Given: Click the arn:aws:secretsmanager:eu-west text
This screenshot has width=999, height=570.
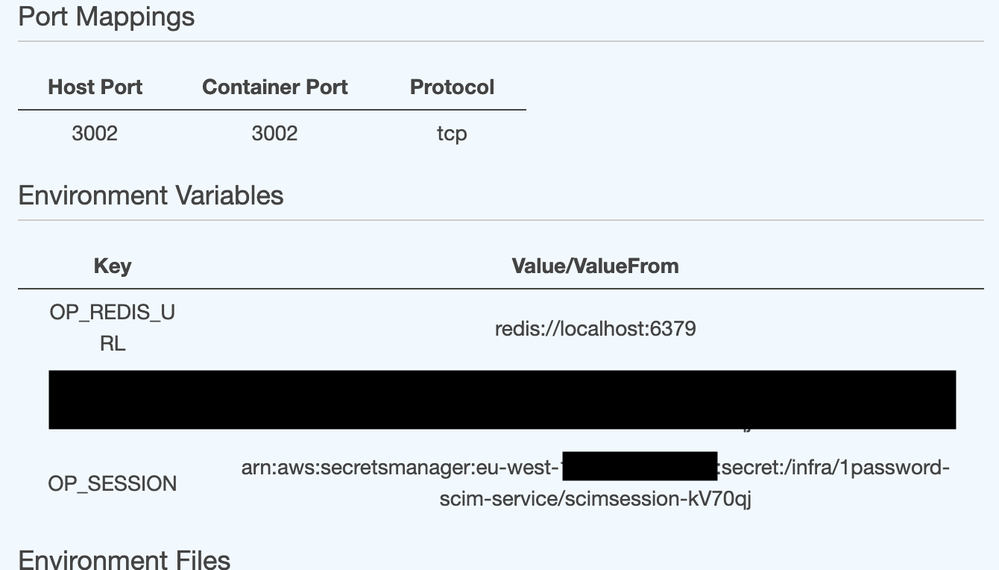Looking at the screenshot, I should pos(400,468).
